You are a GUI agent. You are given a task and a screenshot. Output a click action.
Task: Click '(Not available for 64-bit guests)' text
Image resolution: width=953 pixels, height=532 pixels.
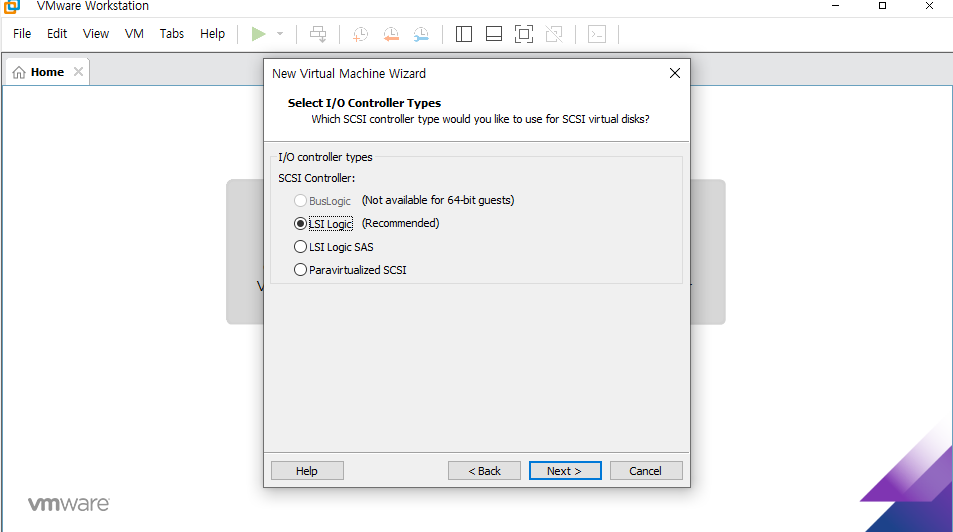point(438,200)
